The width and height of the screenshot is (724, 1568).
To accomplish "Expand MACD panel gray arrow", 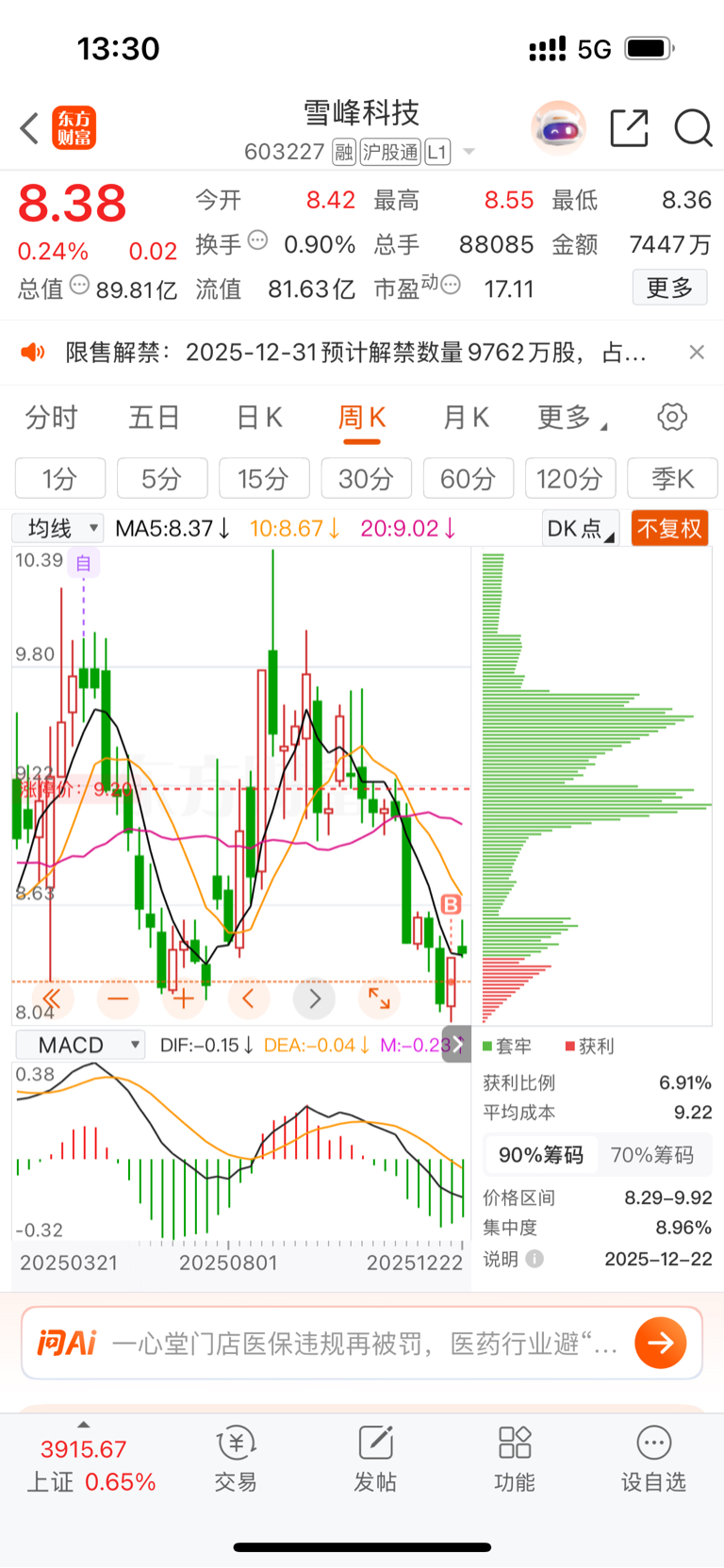I will tap(457, 1044).
